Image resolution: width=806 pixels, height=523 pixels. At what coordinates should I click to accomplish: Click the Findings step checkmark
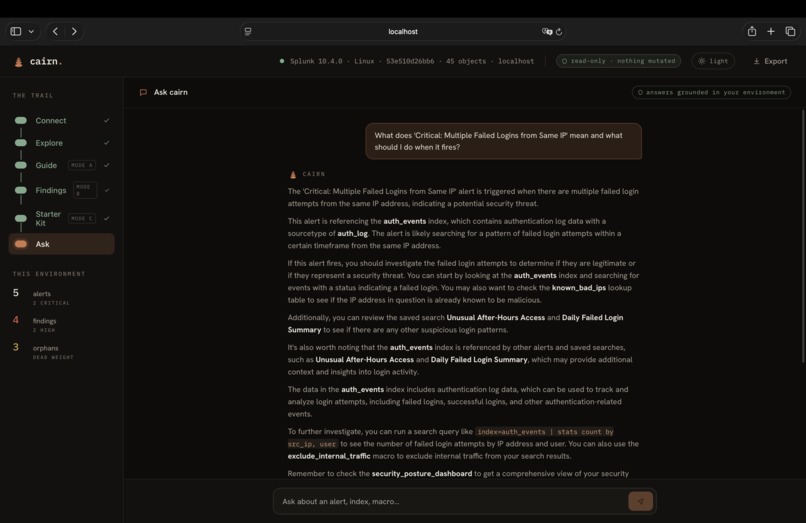pyautogui.click(x=106, y=190)
